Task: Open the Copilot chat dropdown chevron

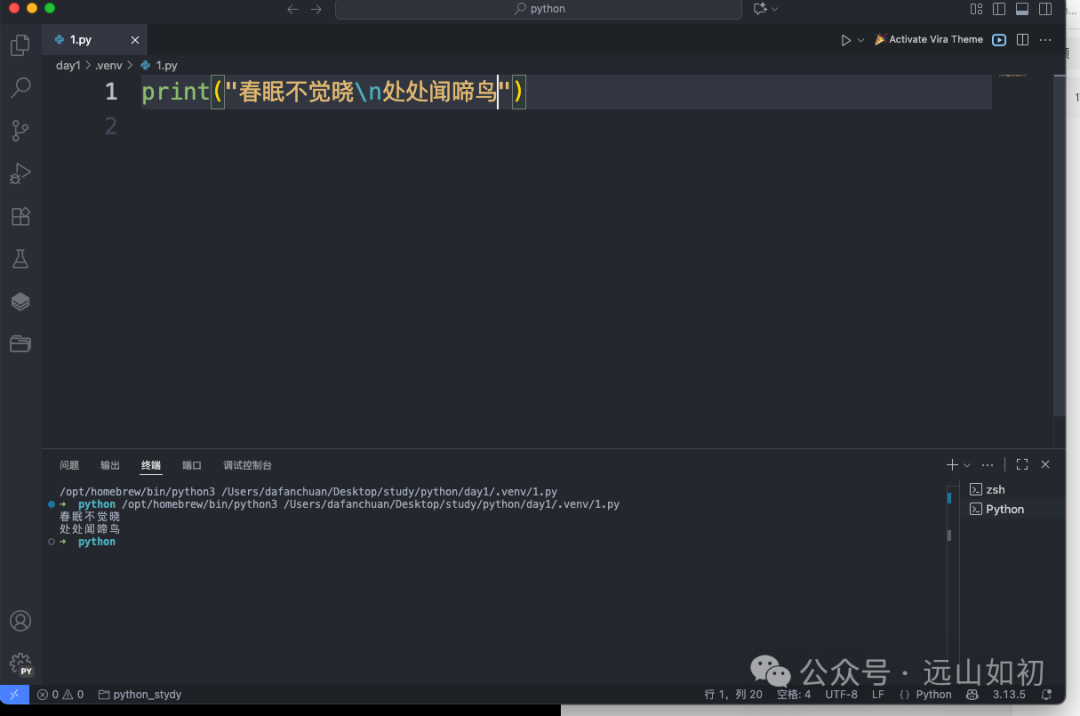Action: point(775,9)
